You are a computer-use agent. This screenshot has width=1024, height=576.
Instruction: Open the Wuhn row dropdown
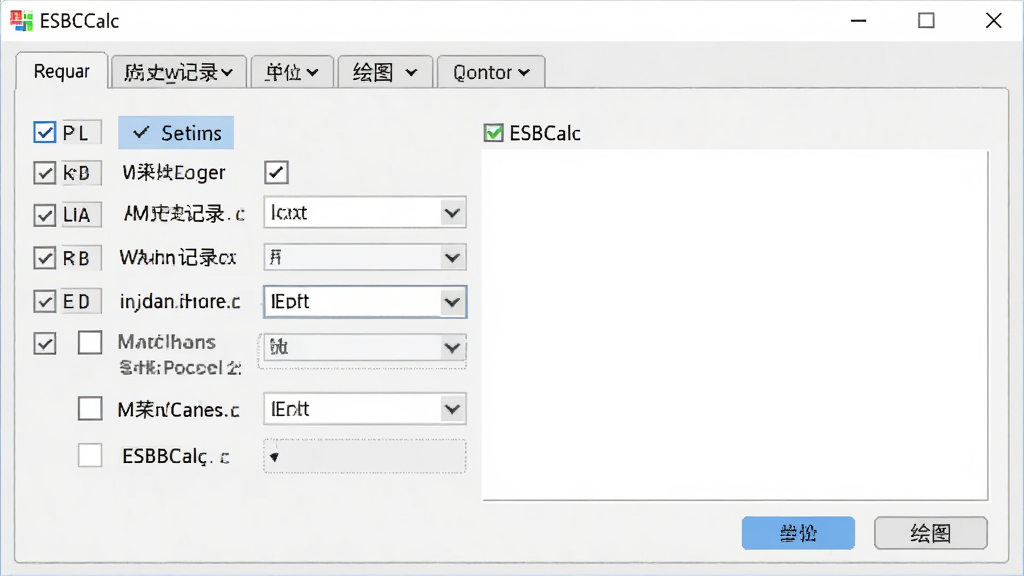click(364, 257)
